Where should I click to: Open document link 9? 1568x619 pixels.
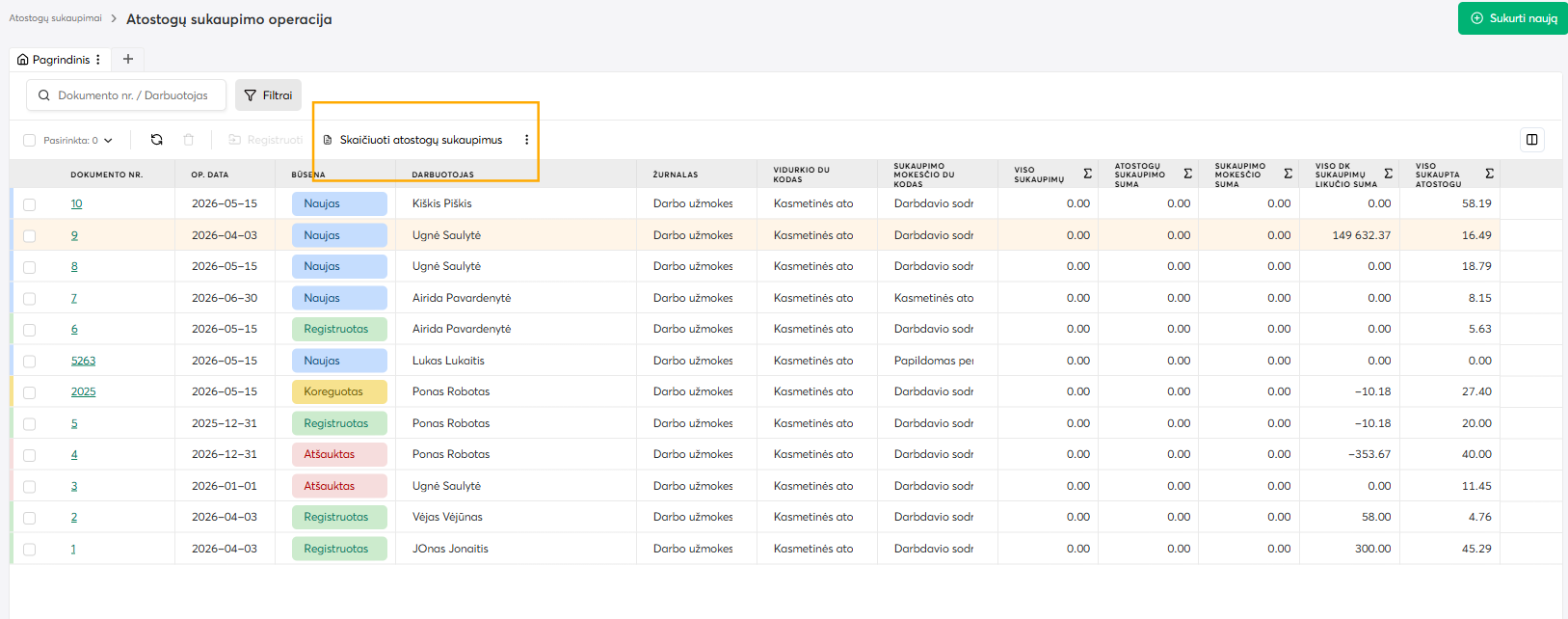[74, 235]
